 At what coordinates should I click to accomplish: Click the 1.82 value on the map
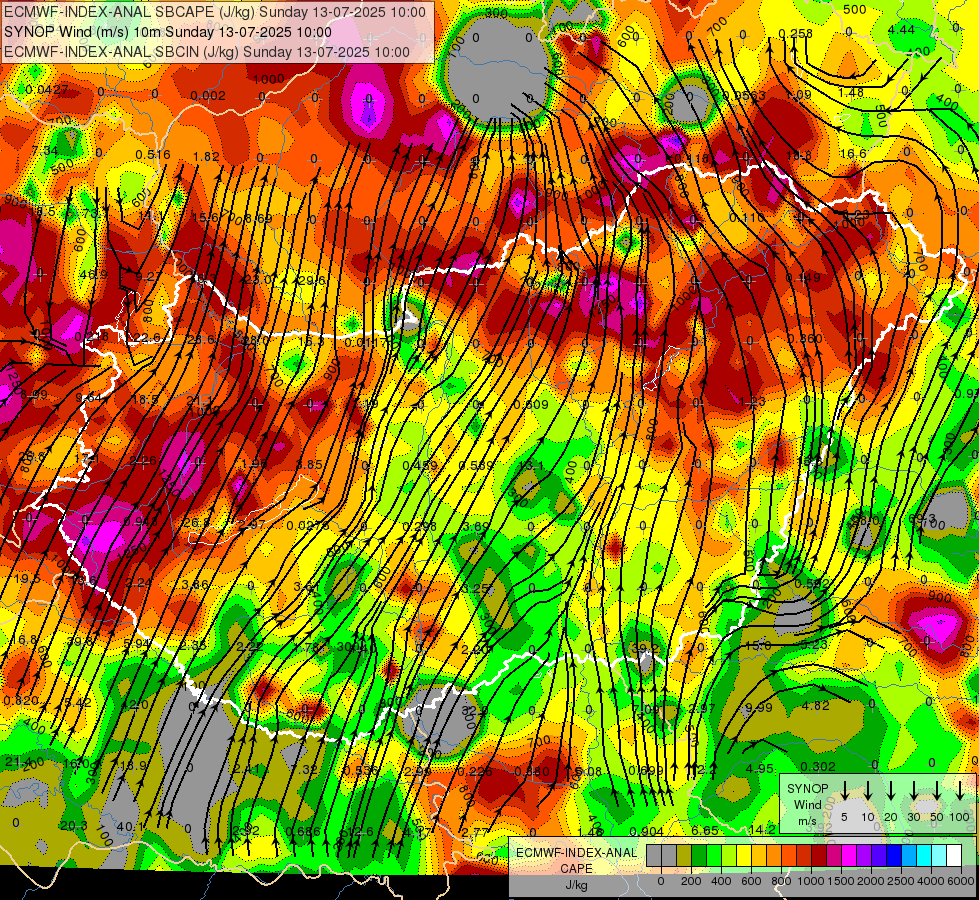click(207, 157)
